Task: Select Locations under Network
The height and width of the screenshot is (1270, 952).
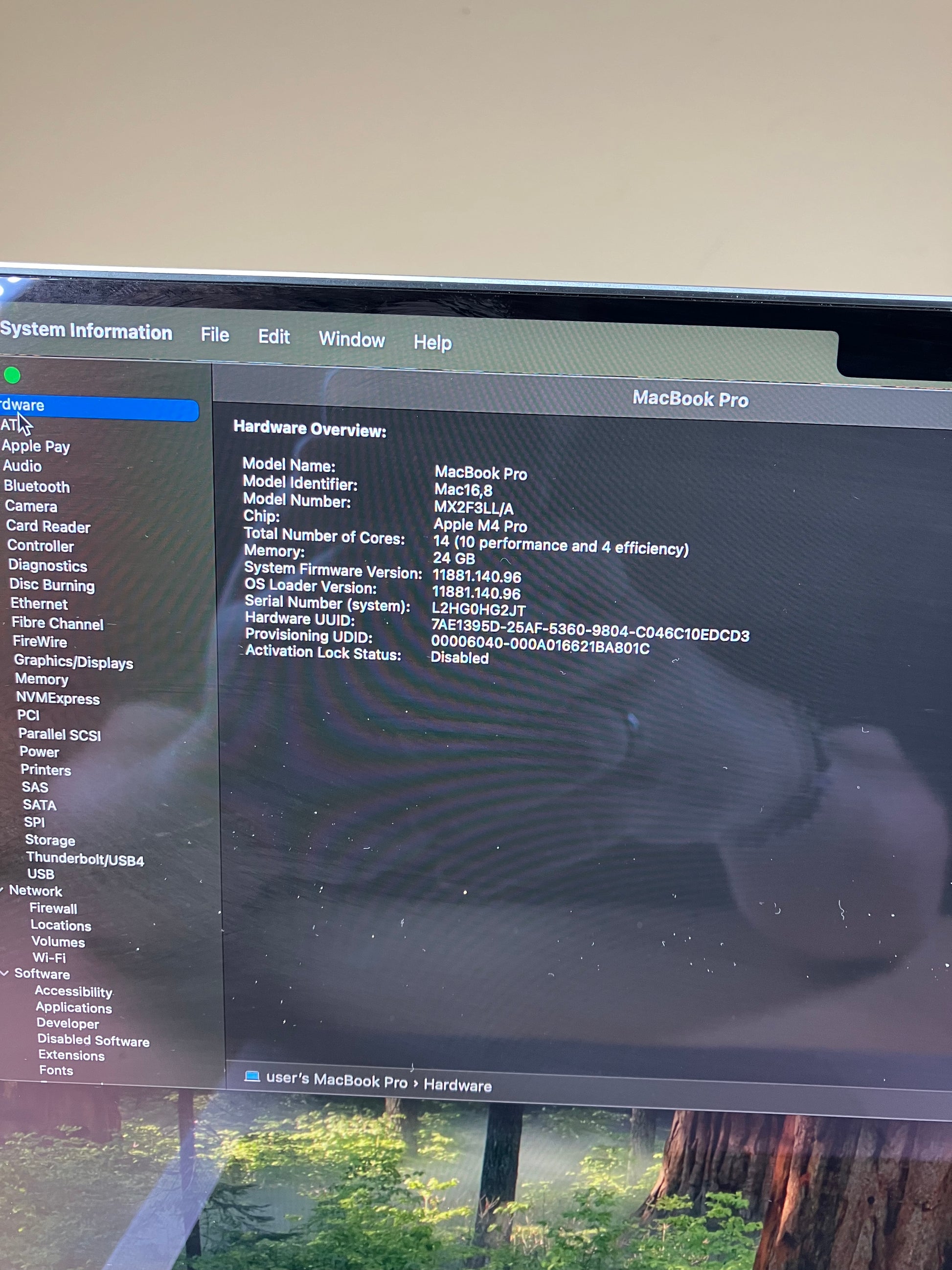Action: pos(61,925)
